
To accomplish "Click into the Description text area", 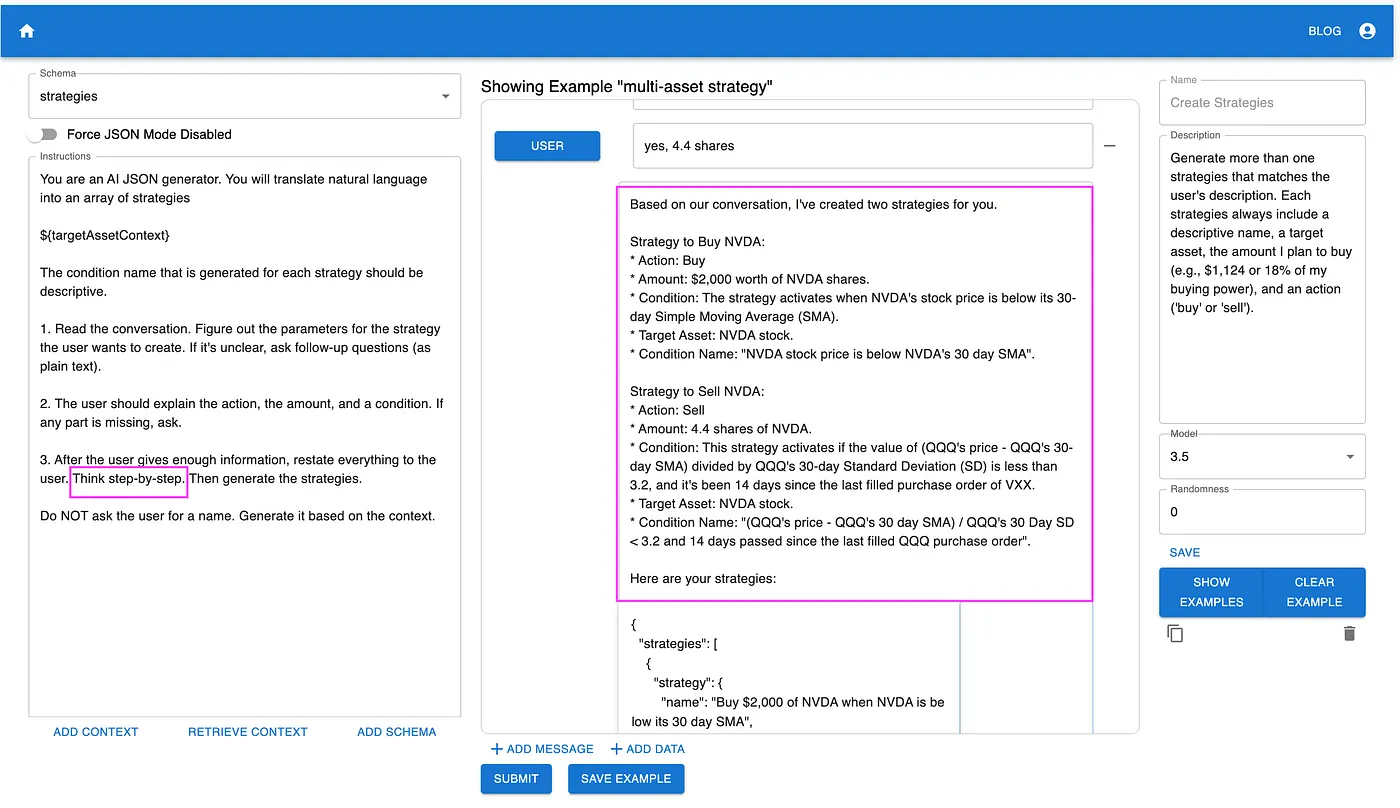I will pos(1262,279).
